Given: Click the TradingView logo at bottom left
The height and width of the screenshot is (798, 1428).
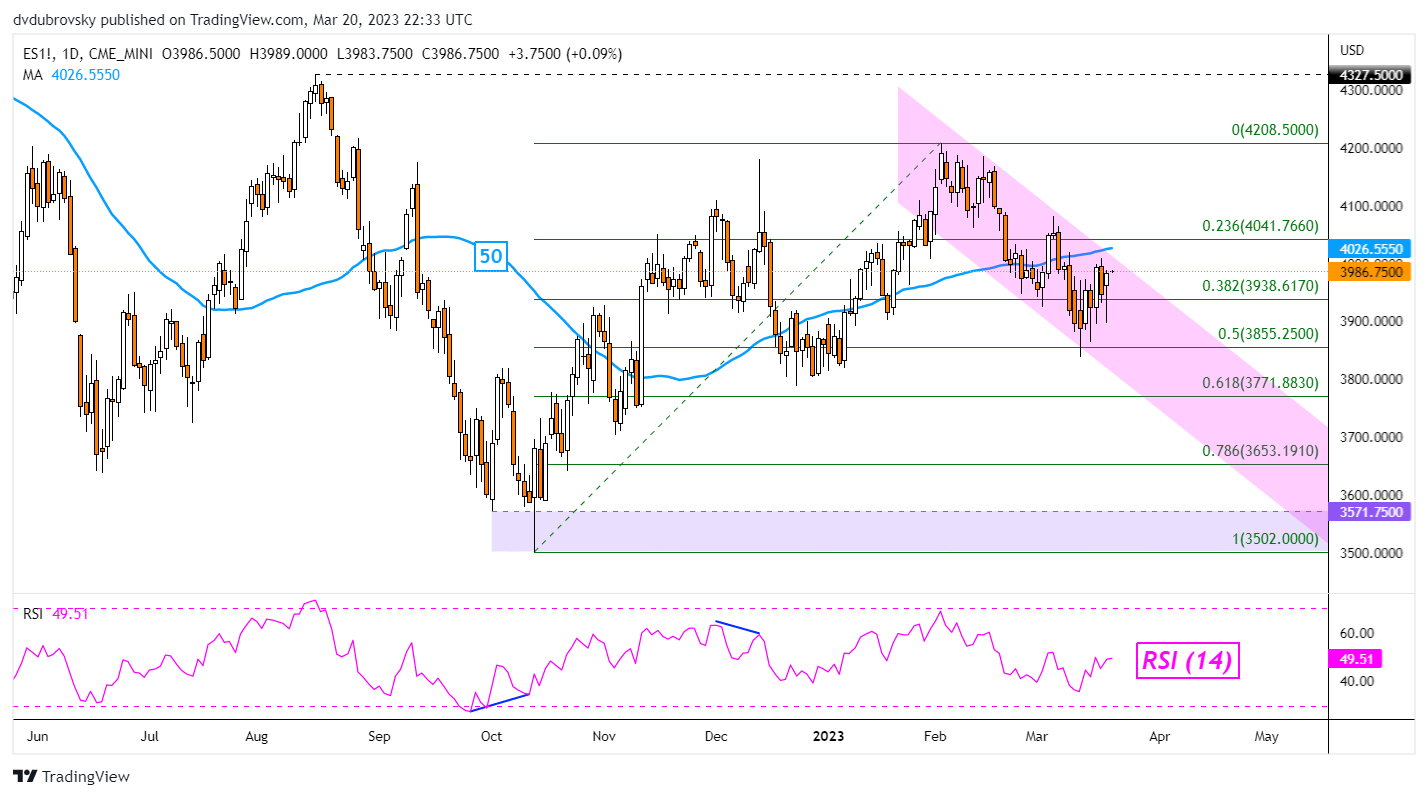Looking at the screenshot, I should point(71,777).
